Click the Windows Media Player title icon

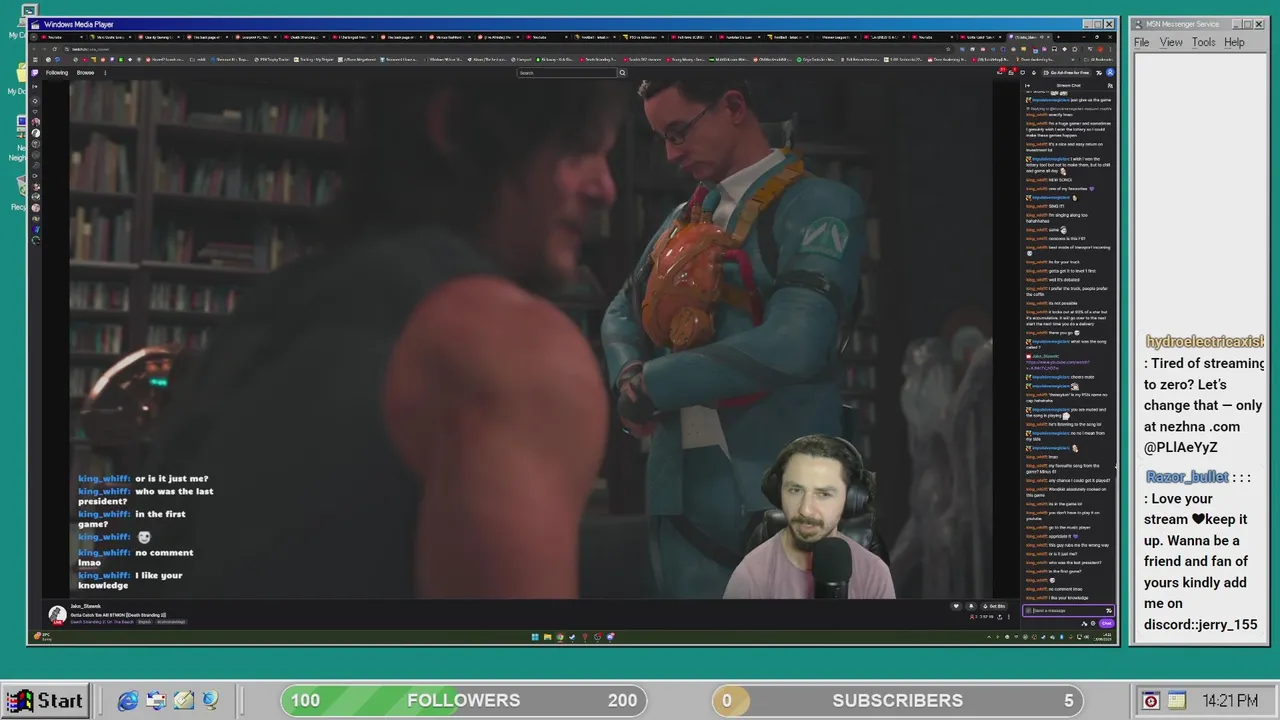click(x=36, y=24)
